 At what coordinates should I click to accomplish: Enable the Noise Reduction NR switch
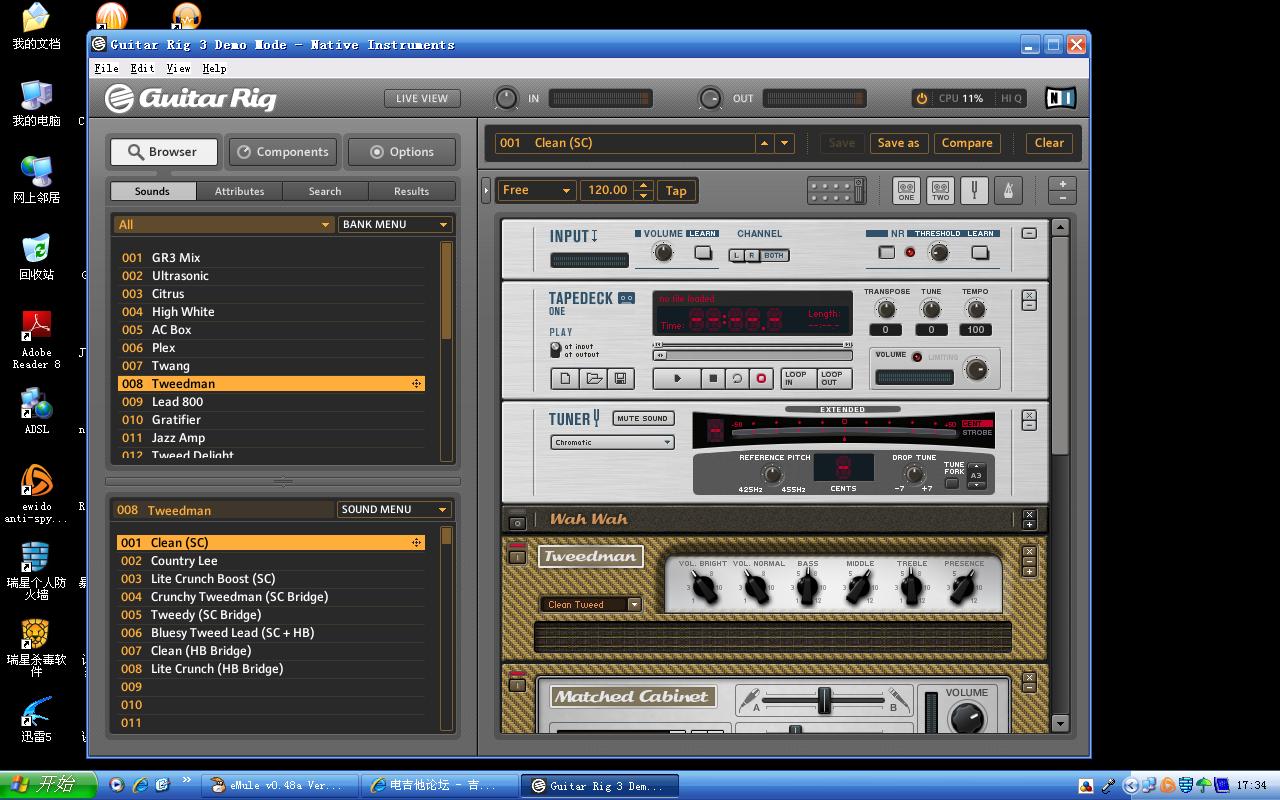click(887, 253)
